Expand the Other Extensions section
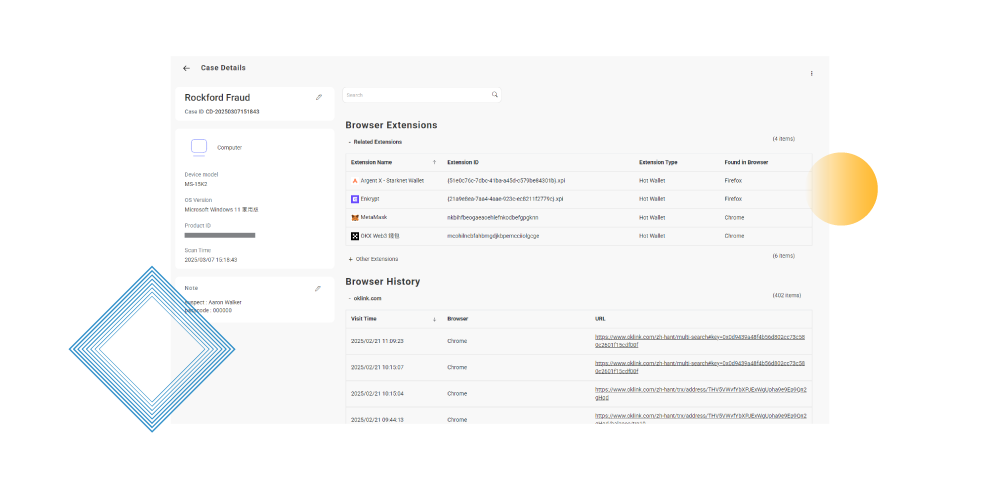The image size is (1000, 480). tap(349, 259)
